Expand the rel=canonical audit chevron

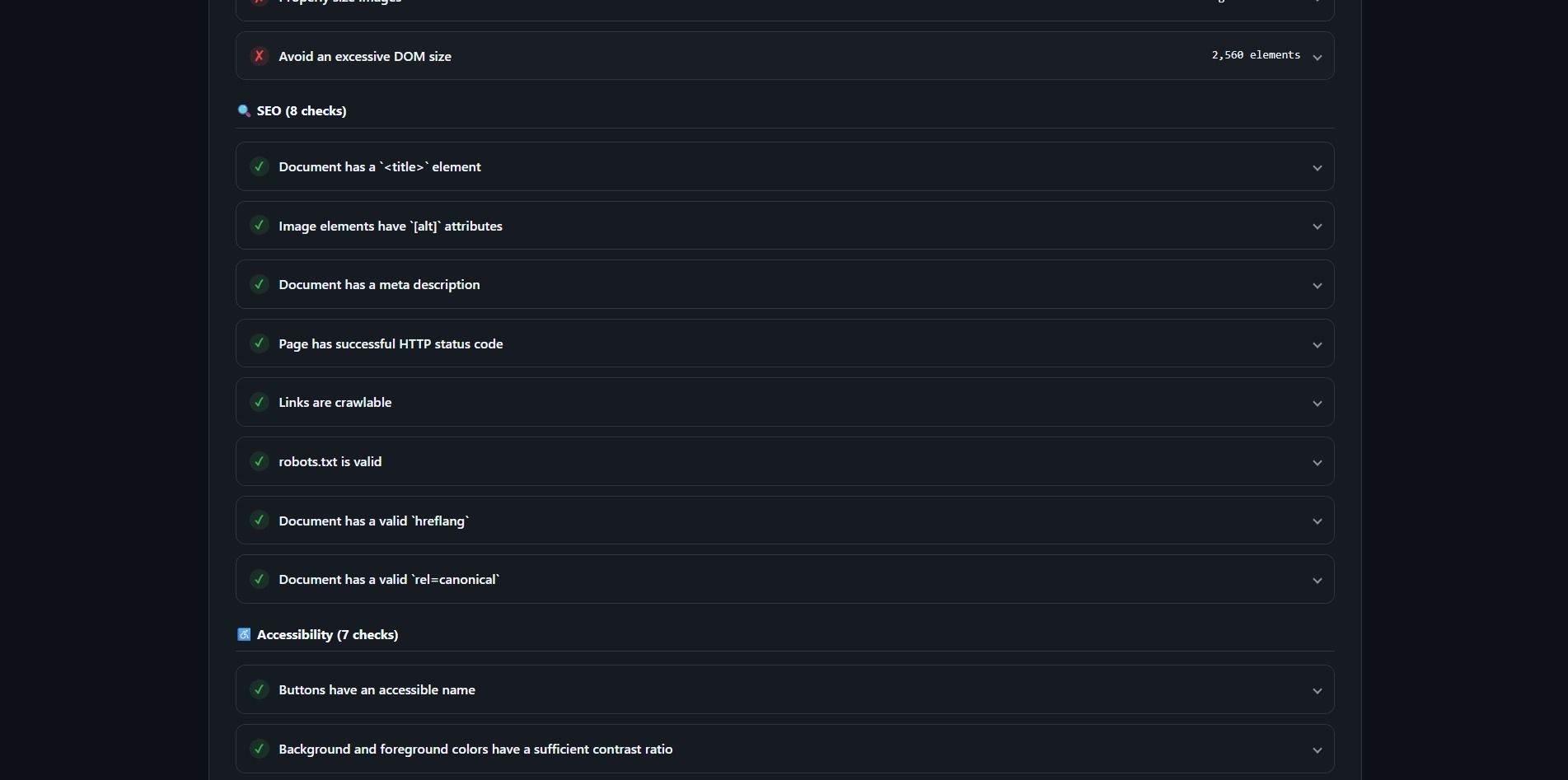(x=1317, y=580)
